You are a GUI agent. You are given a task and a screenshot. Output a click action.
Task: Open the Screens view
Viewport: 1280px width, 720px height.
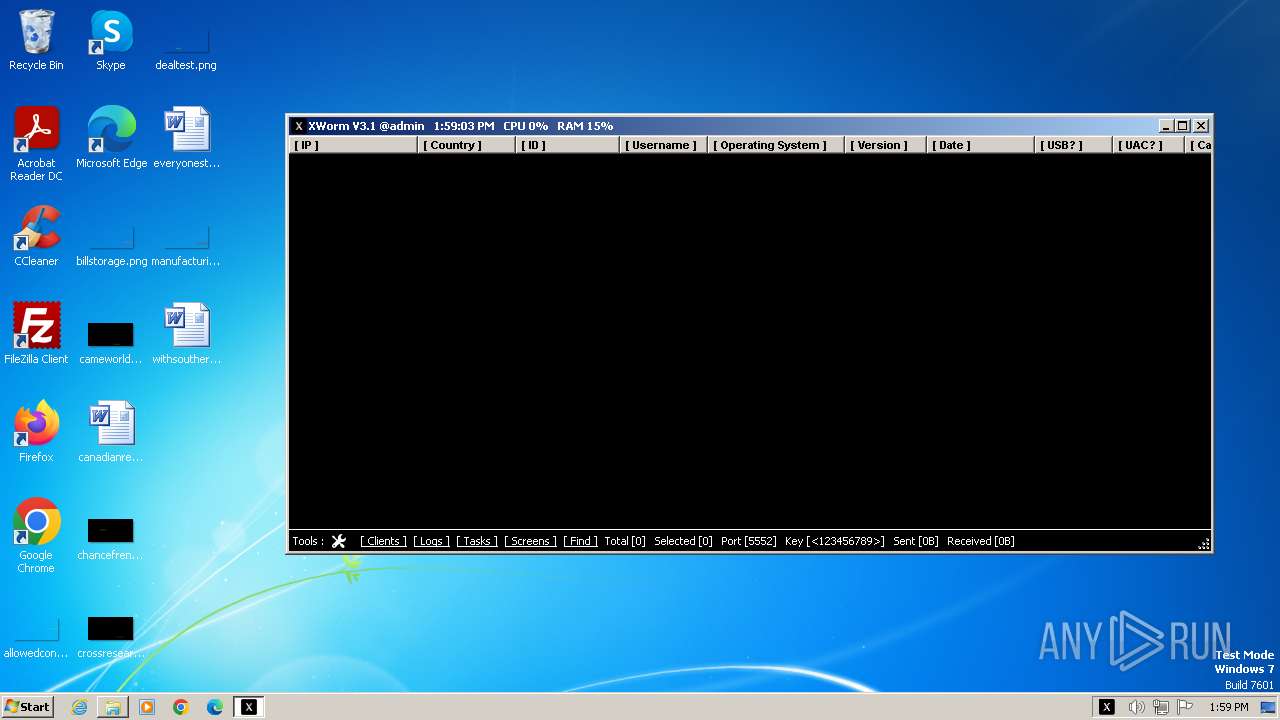(530, 541)
